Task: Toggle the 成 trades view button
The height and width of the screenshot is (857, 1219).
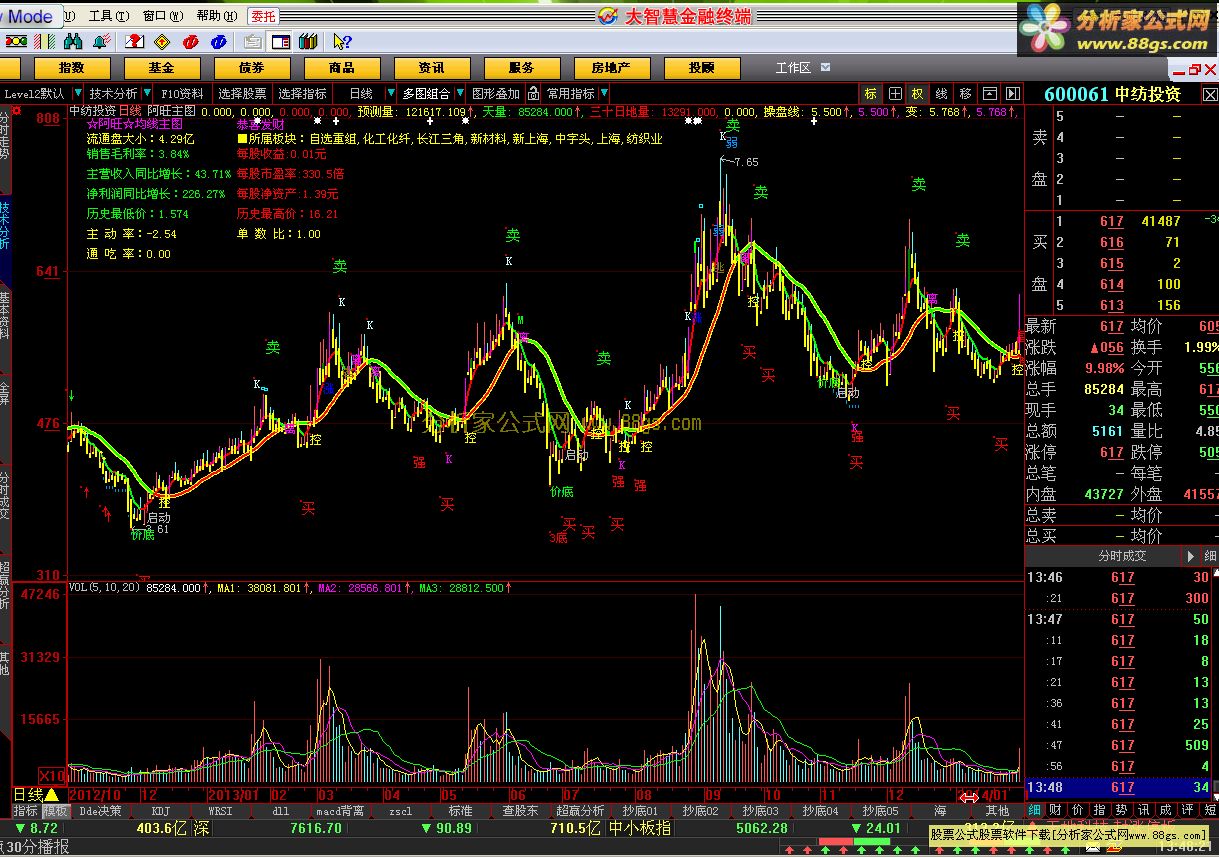Action: [x=1166, y=809]
